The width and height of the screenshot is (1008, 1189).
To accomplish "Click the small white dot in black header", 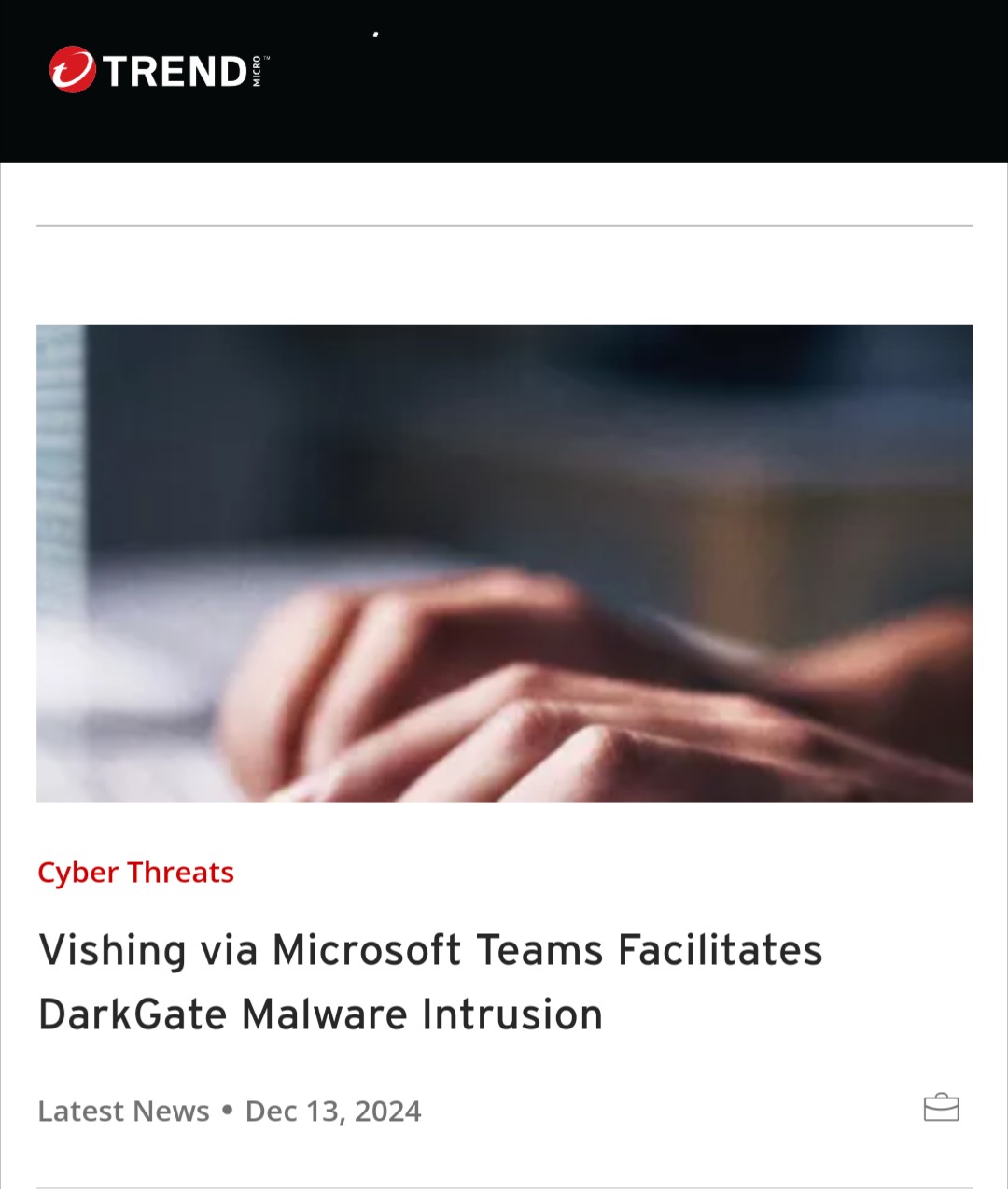I will tap(375, 35).
